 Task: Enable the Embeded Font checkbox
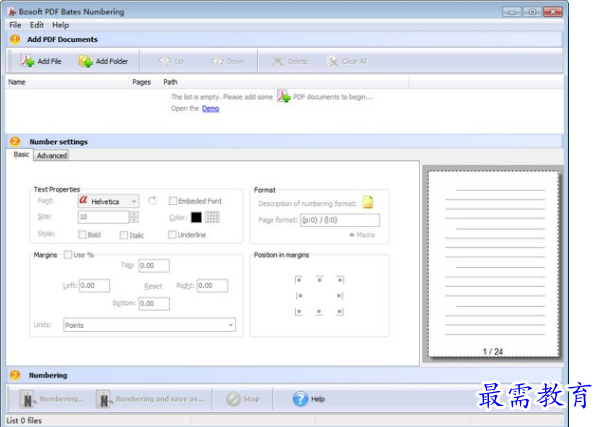coord(173,201)
